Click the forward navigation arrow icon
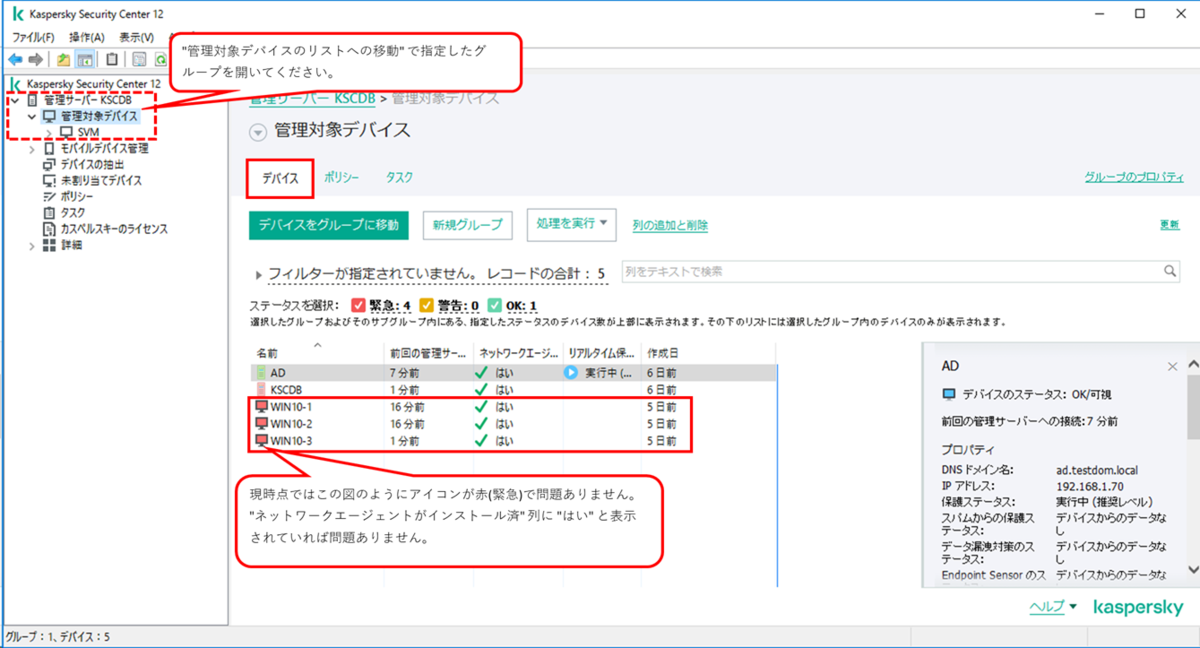 34,58
